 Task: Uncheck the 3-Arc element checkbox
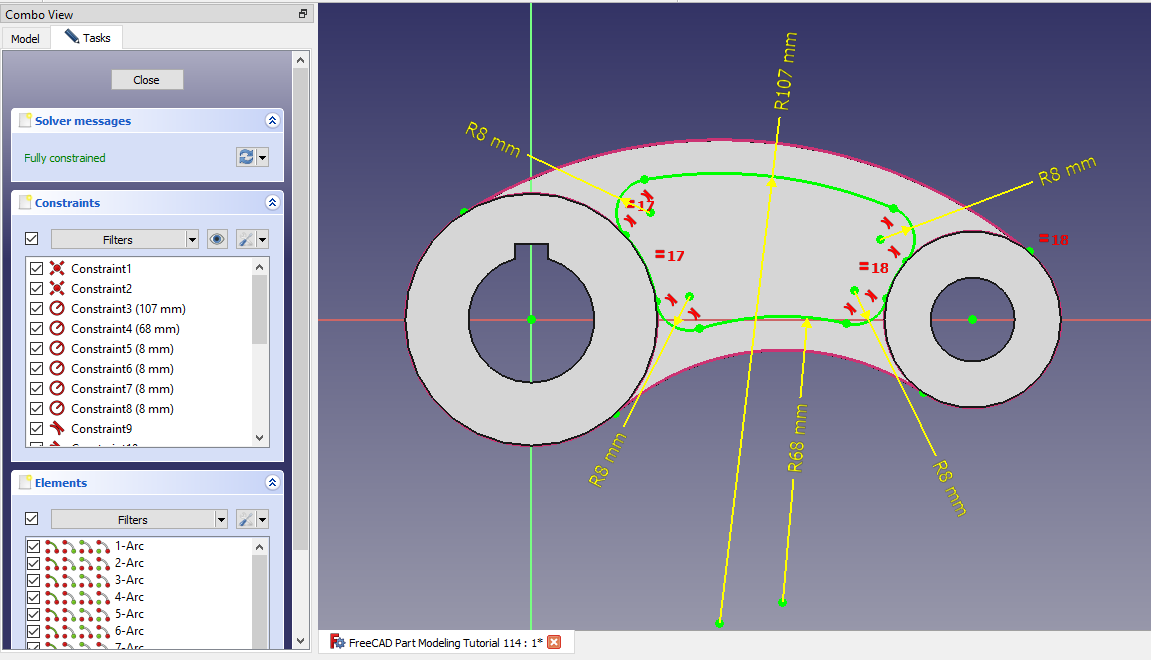[x=34, y=580]
